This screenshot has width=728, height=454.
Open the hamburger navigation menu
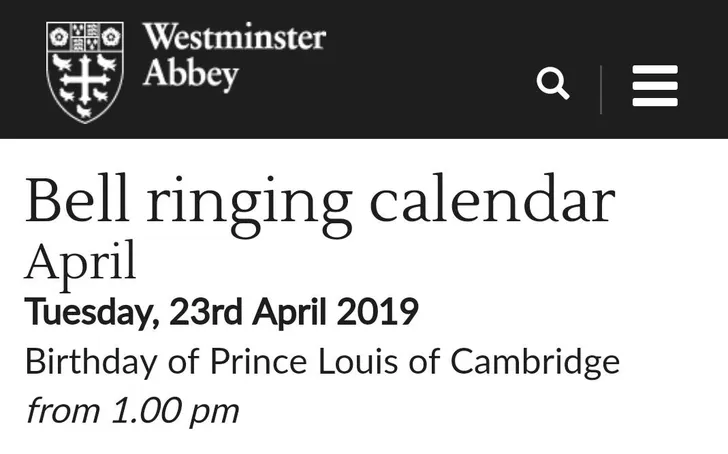[x=655, y=86]
